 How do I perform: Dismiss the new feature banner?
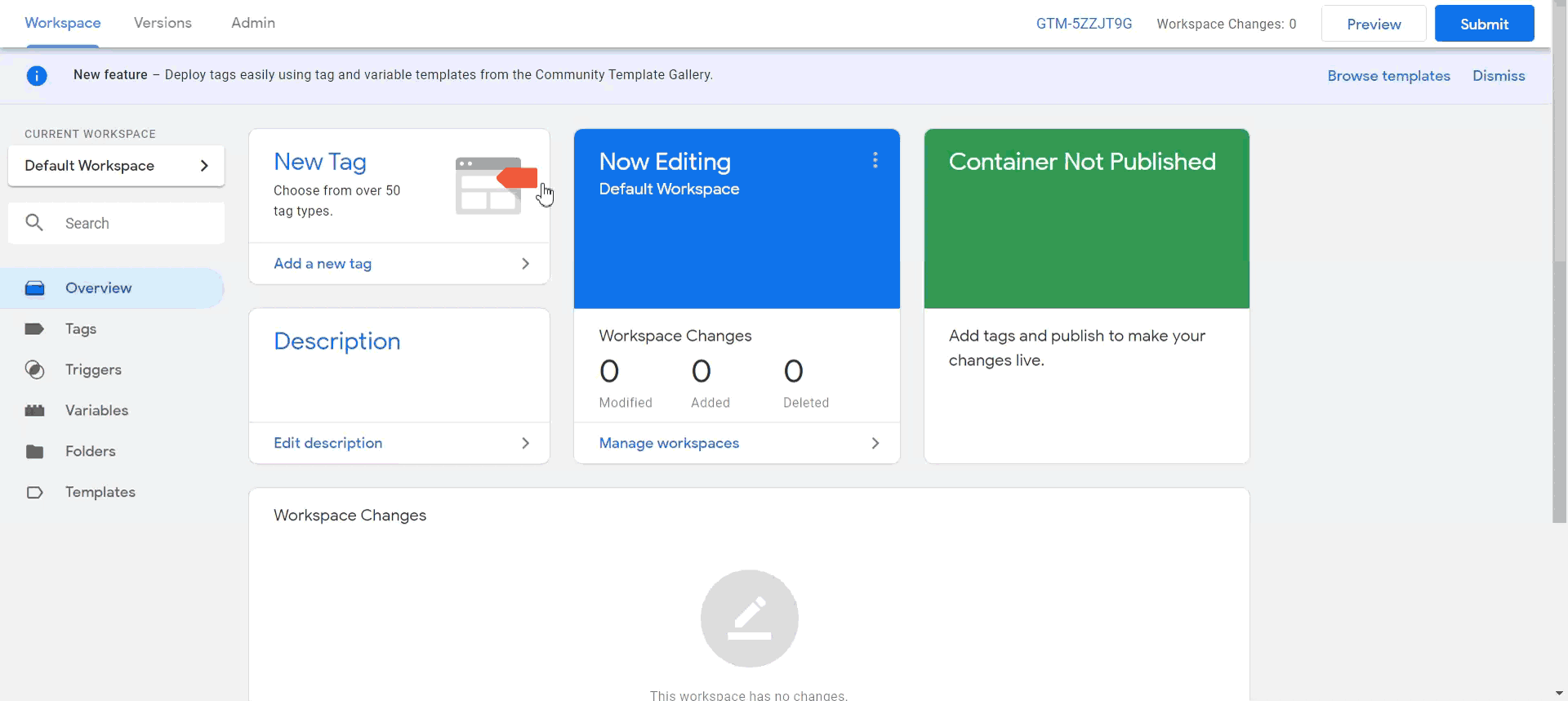(x=1499, y=76)
